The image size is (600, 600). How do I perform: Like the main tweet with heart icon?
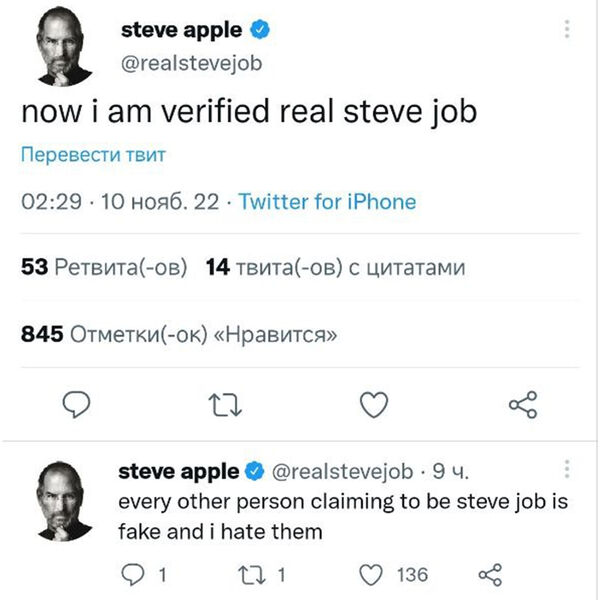373,404
